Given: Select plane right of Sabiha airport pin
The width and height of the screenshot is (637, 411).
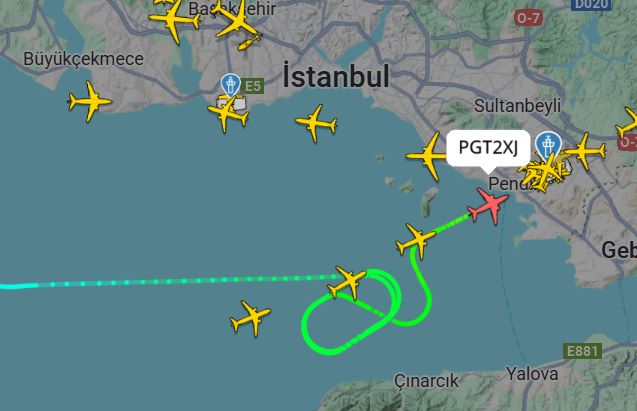Looking at the screenshot, I should (584, 152).
